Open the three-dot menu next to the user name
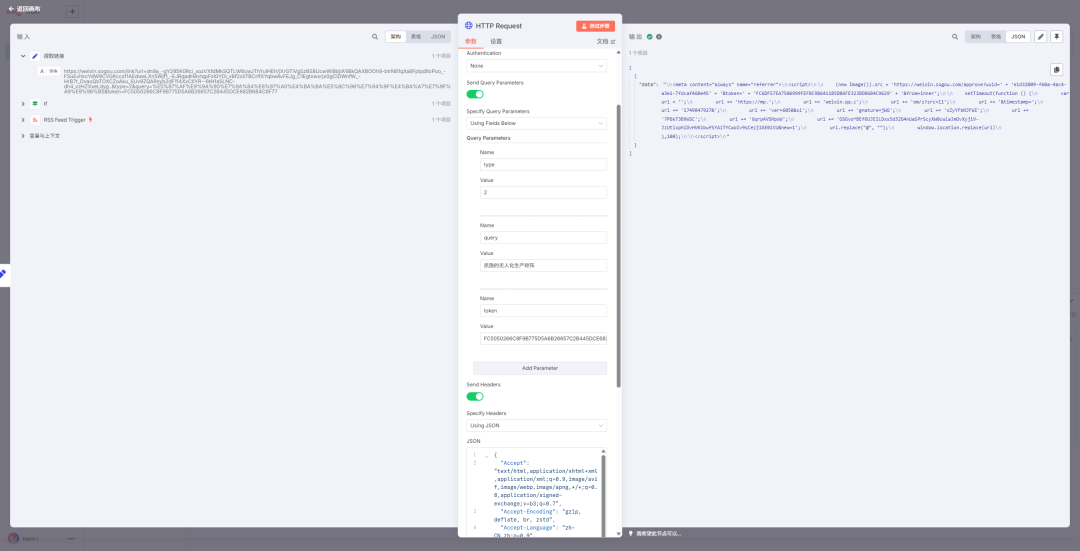Screen dimensions: 1080x551 coord(71,538)
